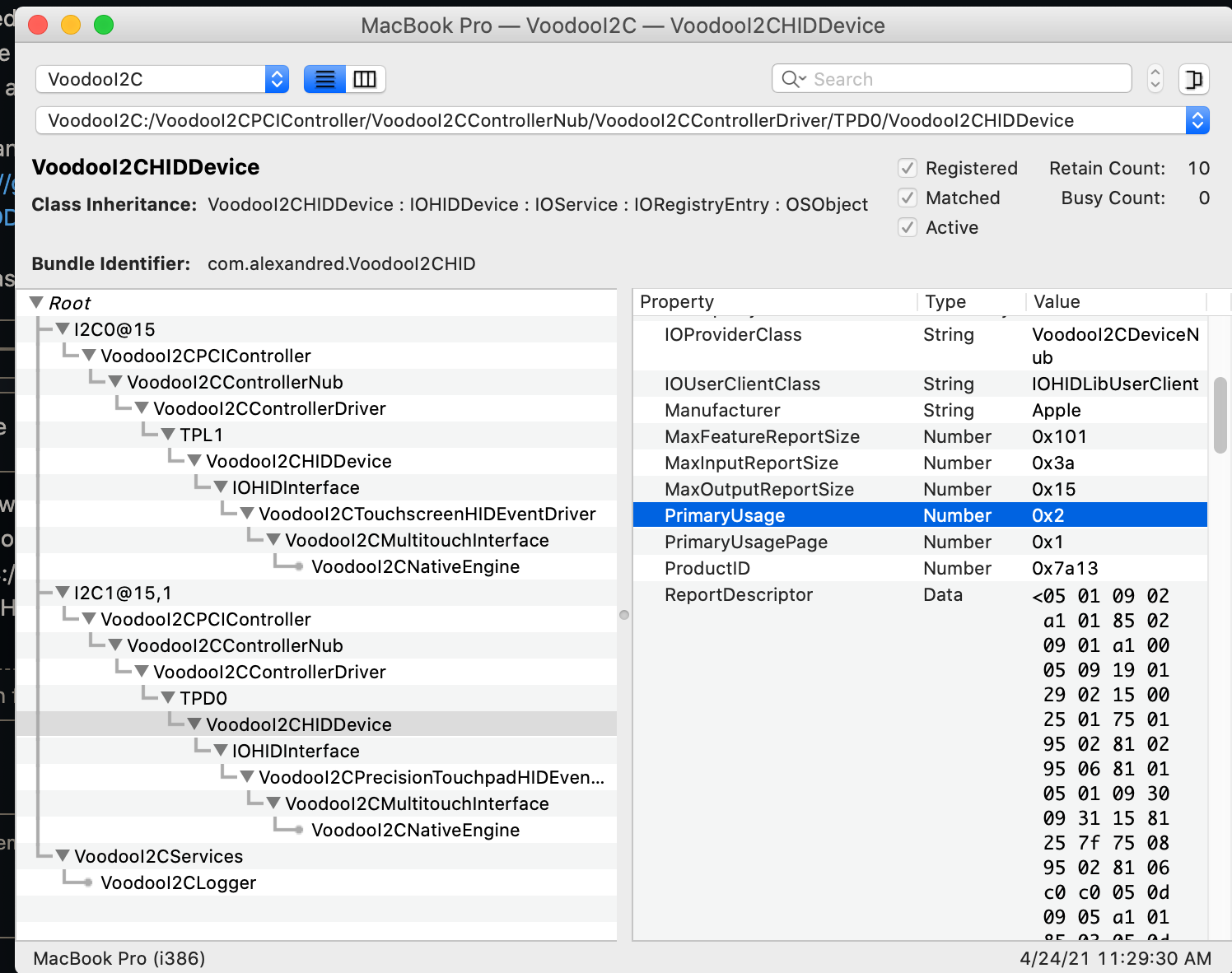Viewport: 1232px width, 973px height.
Task: Select Voodool2CNativeEngine under TPL1
Action: click(415, 566)
